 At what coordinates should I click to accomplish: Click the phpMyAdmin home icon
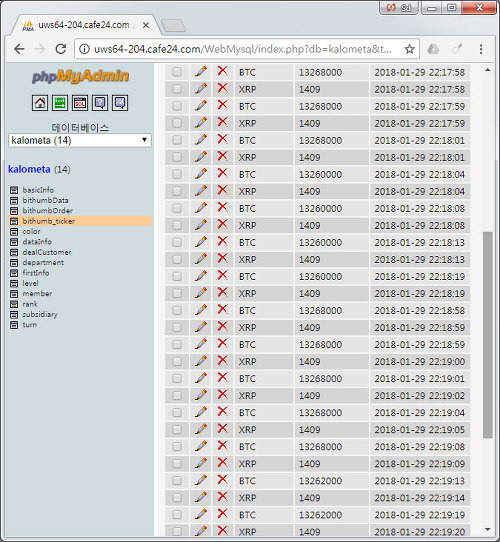40,103
